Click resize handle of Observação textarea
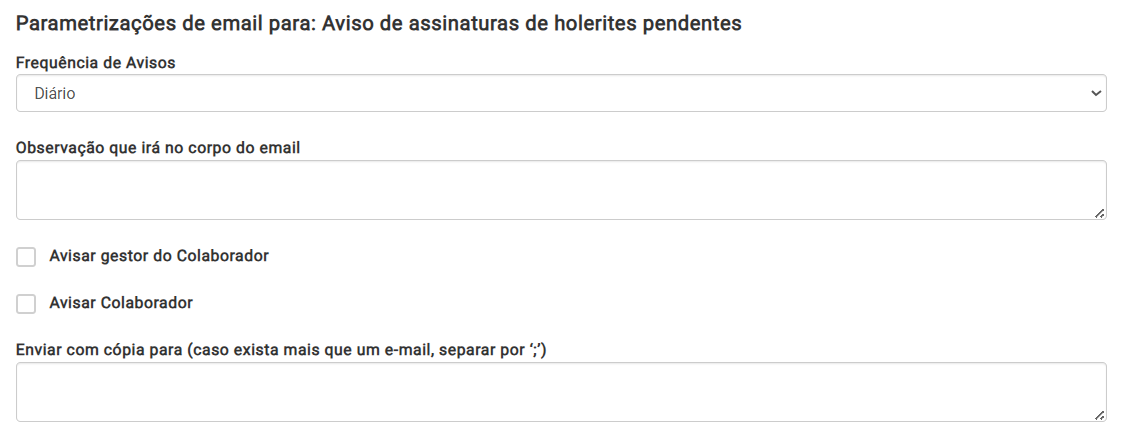Viewport: 1123px width, 436px height. coord(1099,212)
